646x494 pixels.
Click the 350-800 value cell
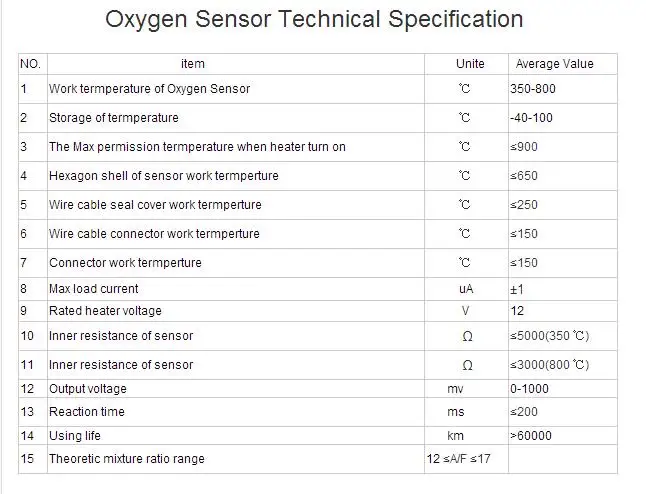click(x=533, y=89)
